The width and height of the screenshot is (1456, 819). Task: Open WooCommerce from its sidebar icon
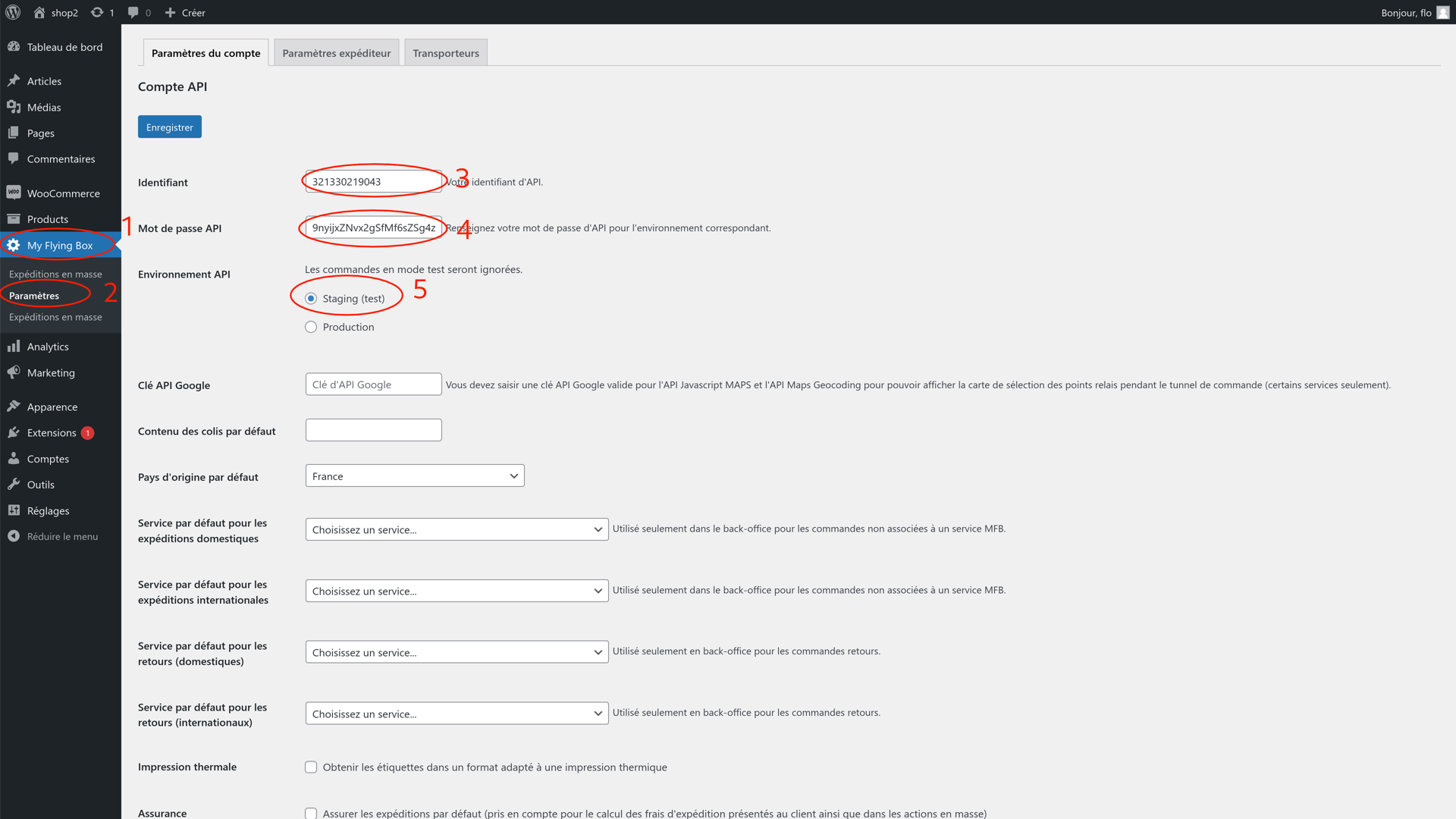pyautogui.click(x=14, y=193)
